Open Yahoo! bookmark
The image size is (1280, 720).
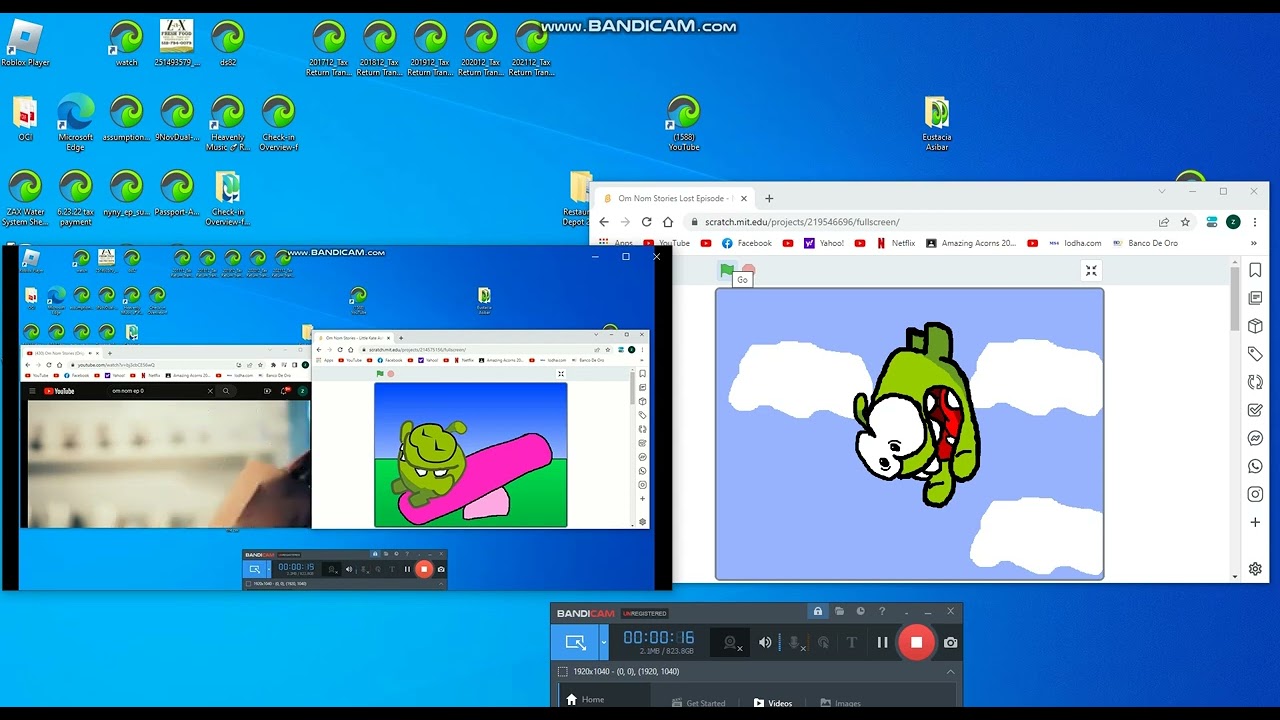[824, 243]
